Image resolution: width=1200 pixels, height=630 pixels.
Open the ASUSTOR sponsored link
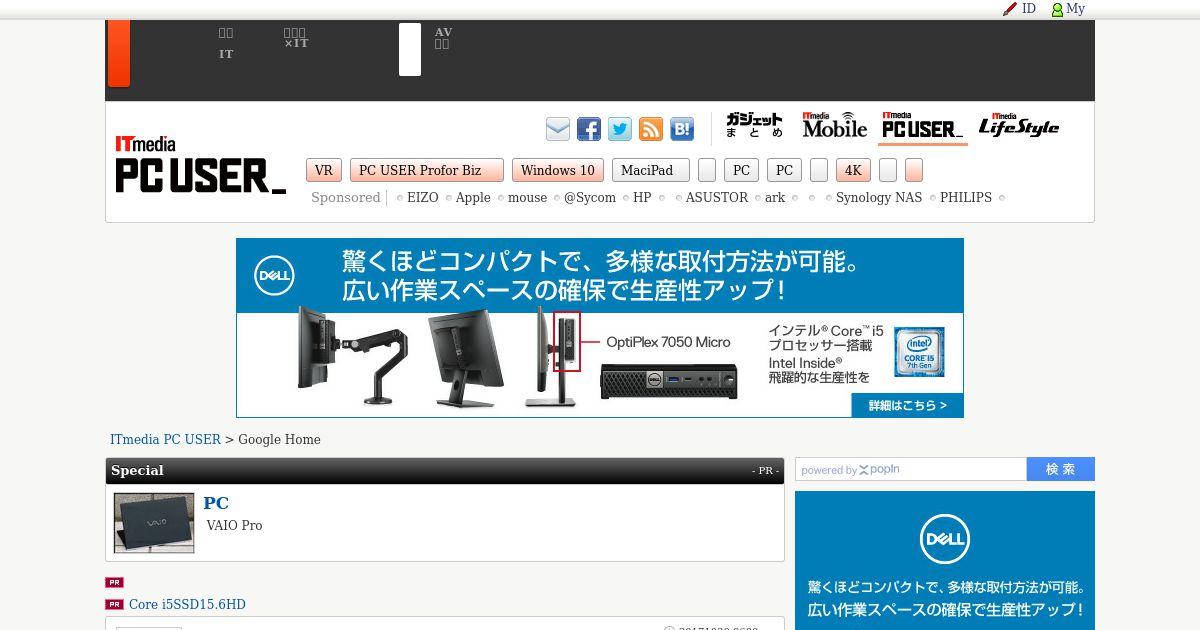pyautogui.click(x=717, y=198)
